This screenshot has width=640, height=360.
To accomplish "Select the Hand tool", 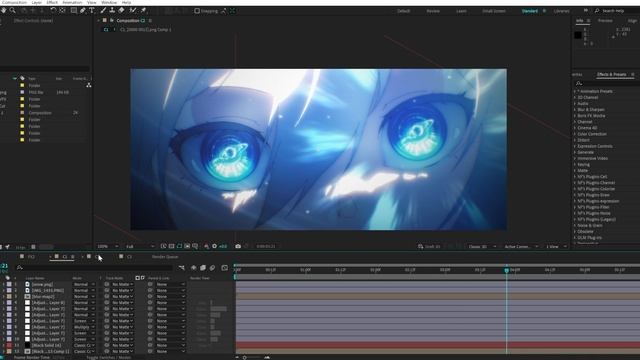I will pyautogui.click(x=4, y=10).
